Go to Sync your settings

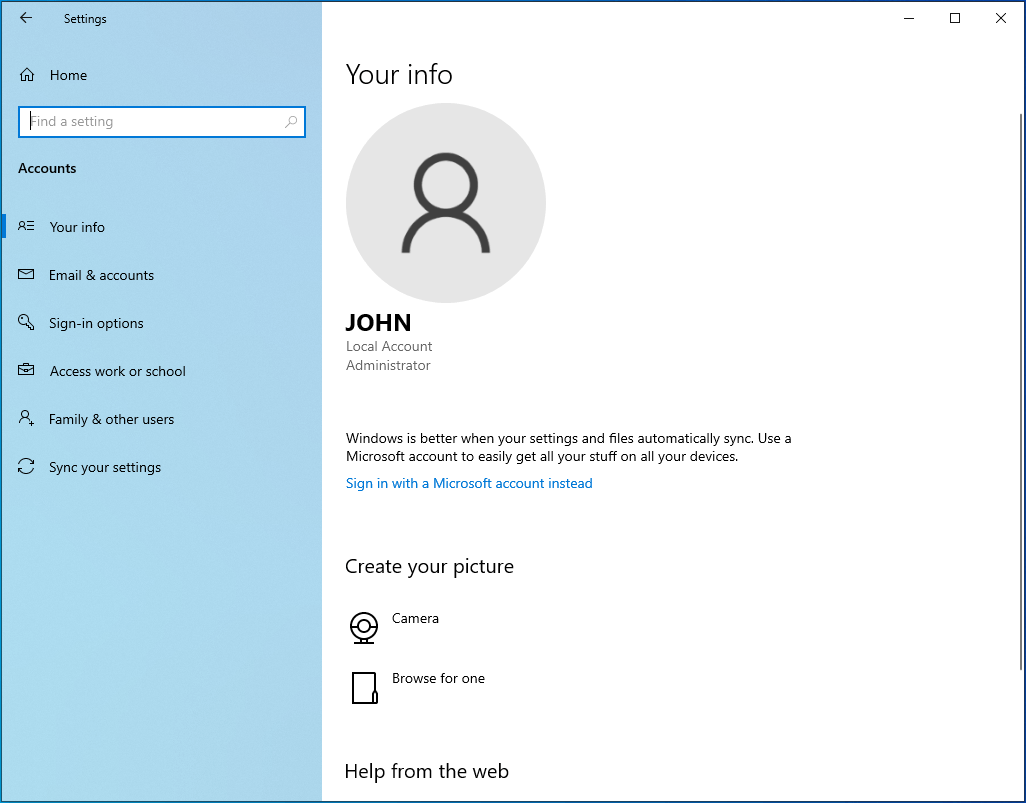pos(104,467)
